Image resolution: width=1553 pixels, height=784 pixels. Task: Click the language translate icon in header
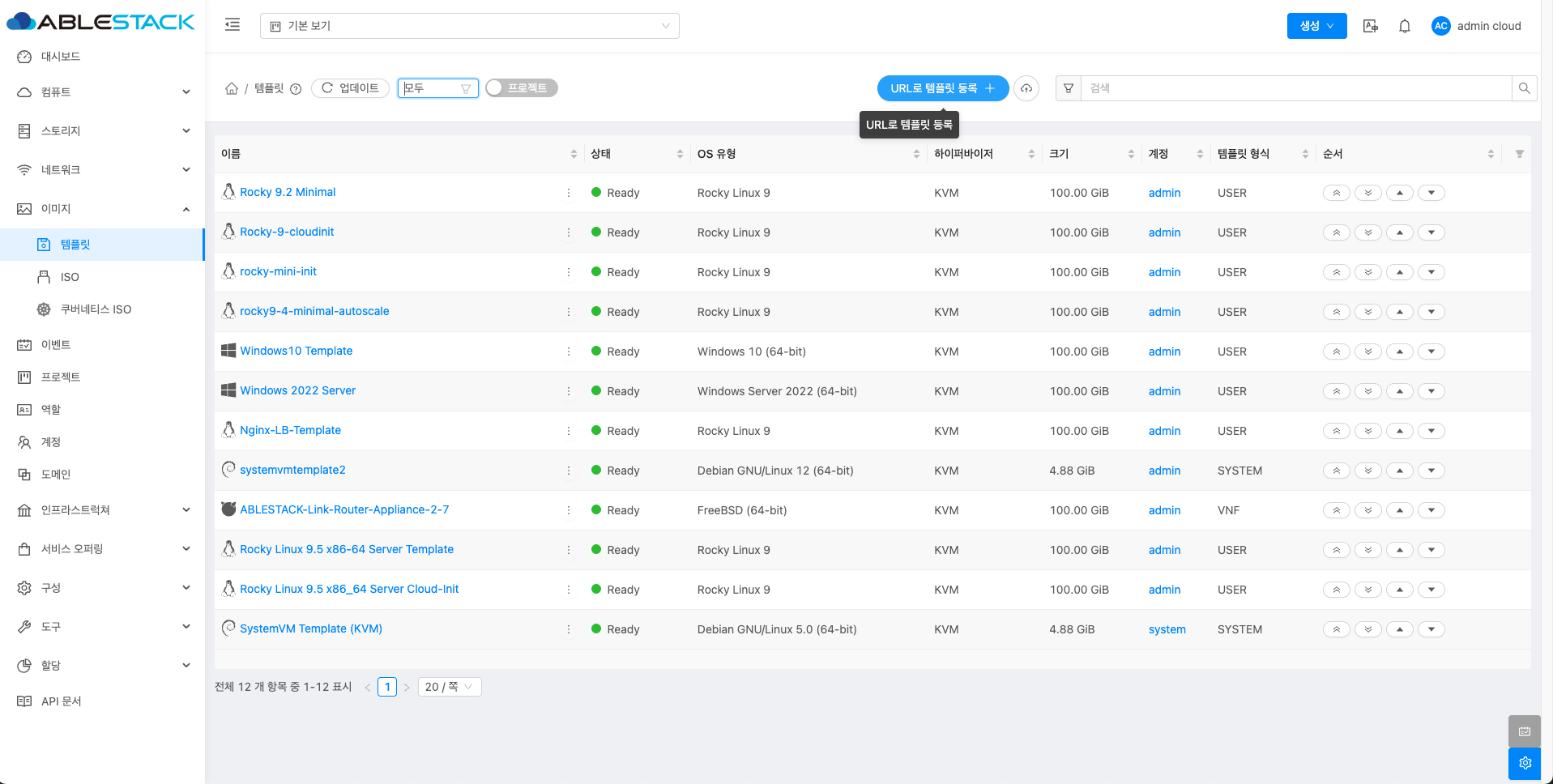(x=1371, y=26)
